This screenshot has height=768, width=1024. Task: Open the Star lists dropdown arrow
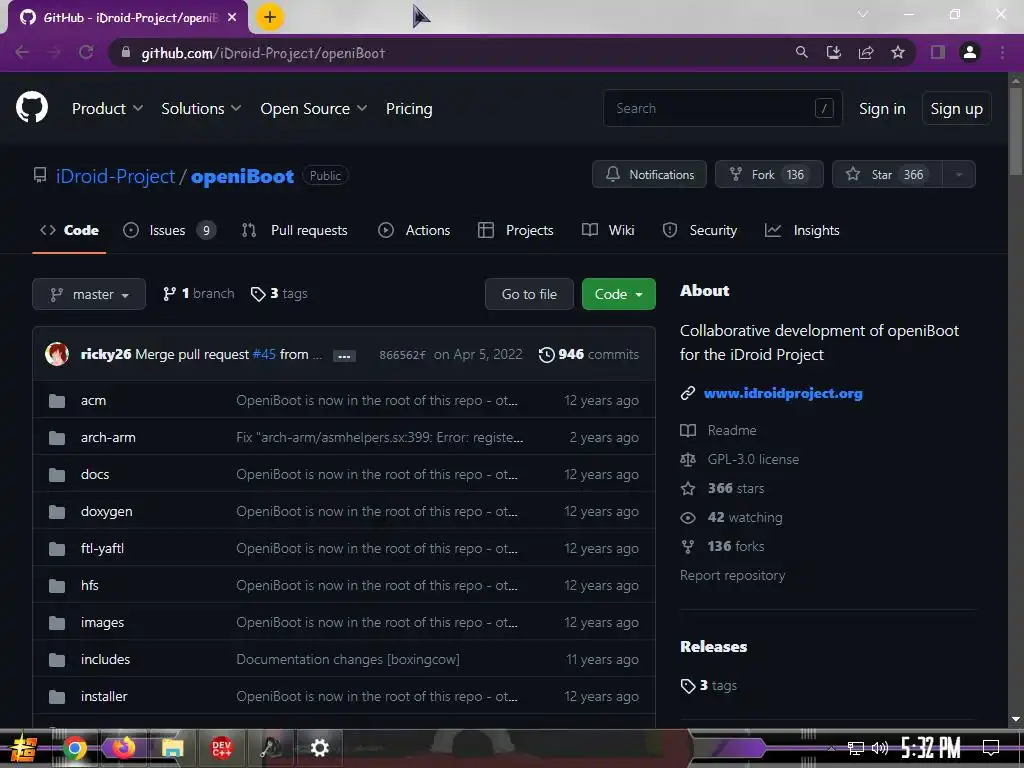tap(959, 174)
